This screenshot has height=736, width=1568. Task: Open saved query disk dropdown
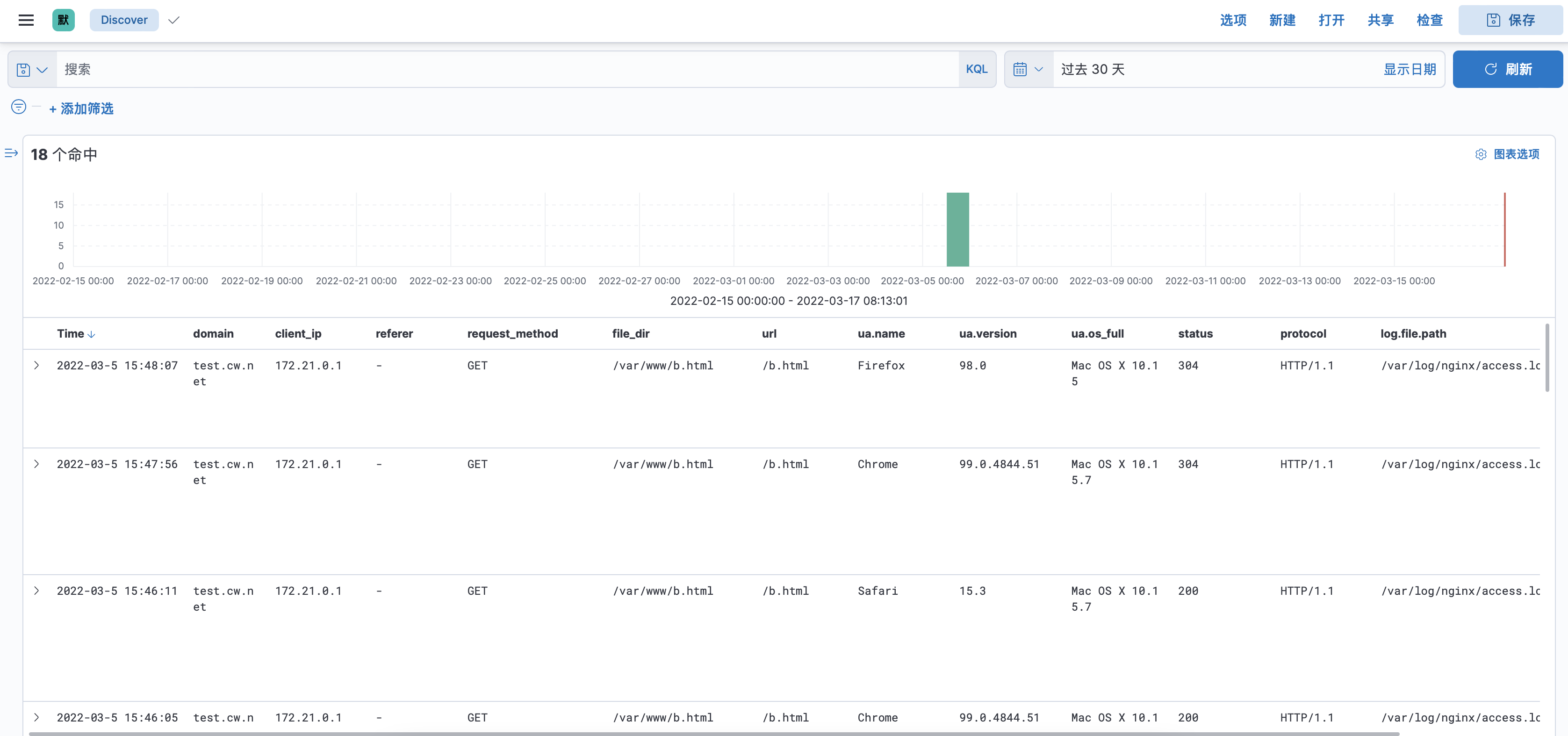click(32, 69)
